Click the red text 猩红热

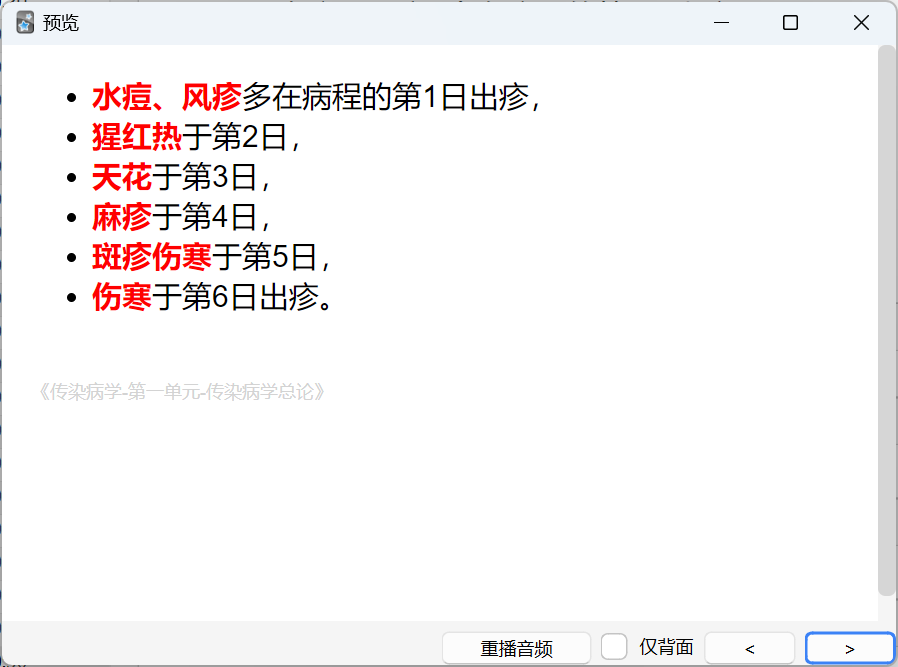pos(137,137)
